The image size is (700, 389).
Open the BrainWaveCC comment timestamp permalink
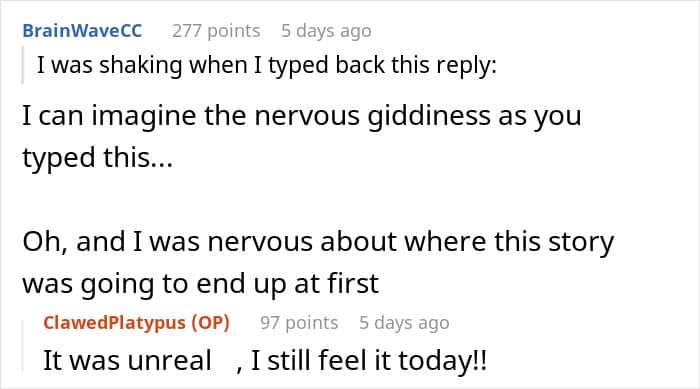[x=326, y=31]
